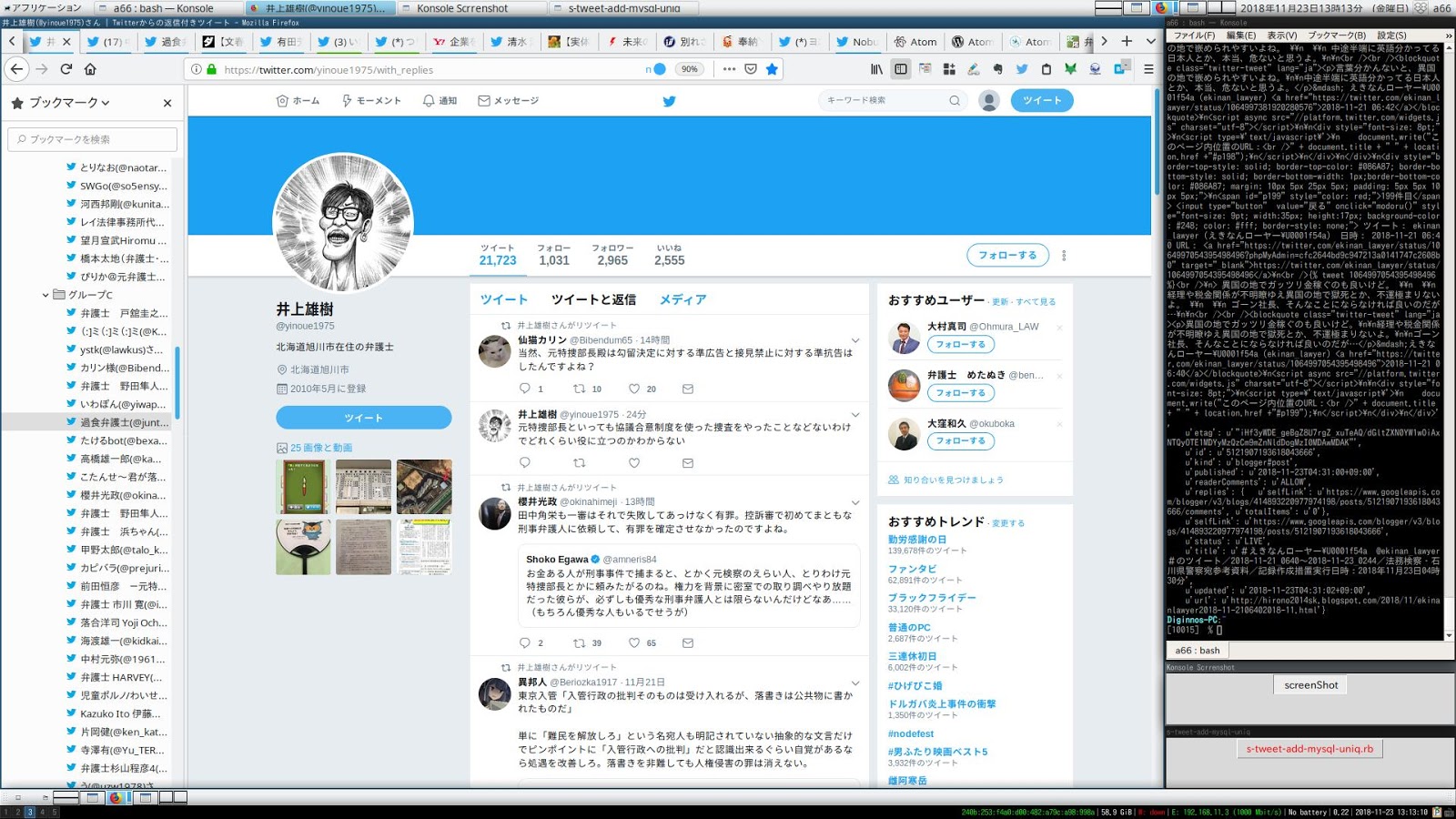Open アプリケーション menu in top panel
The height and width of the screenshot is (819, 1456).
(42, 7)
